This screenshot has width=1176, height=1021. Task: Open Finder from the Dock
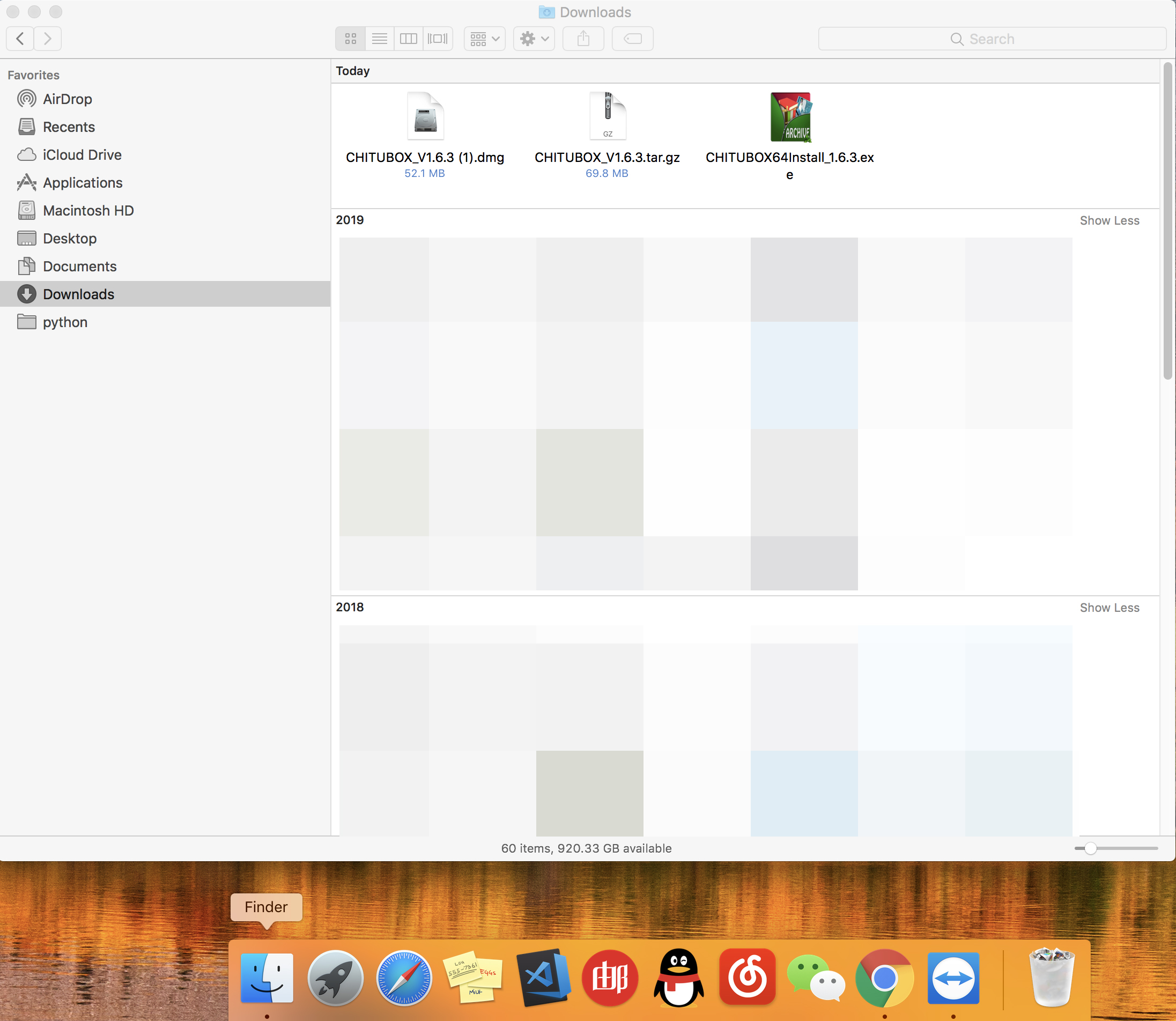(x=267, y=978)
